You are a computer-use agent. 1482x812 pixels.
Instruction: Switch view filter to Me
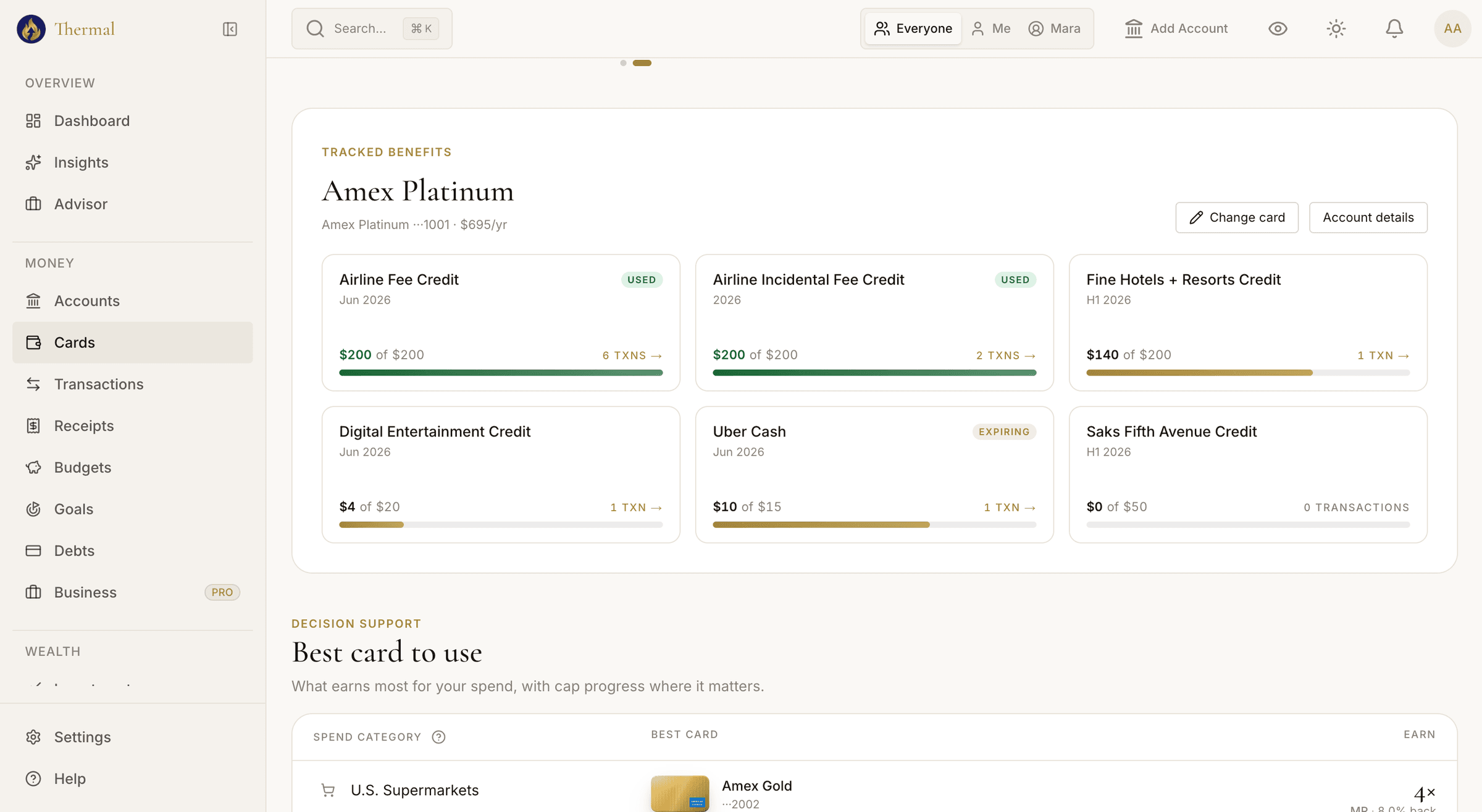point(990,28)
